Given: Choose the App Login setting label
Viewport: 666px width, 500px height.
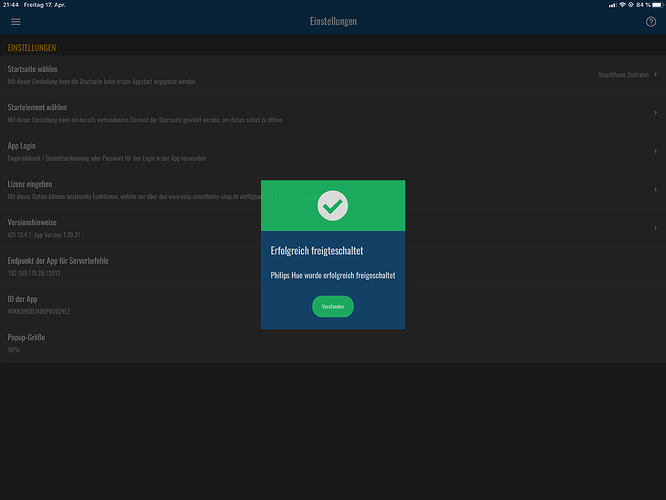Looking at the screenshot, I should [x=22, y=146].
